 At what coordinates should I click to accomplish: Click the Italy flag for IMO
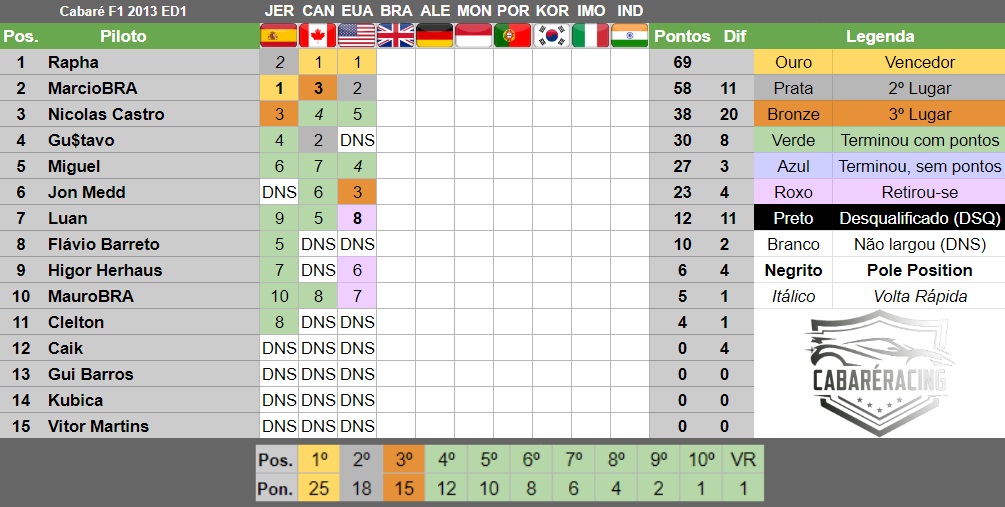[590, 36]
